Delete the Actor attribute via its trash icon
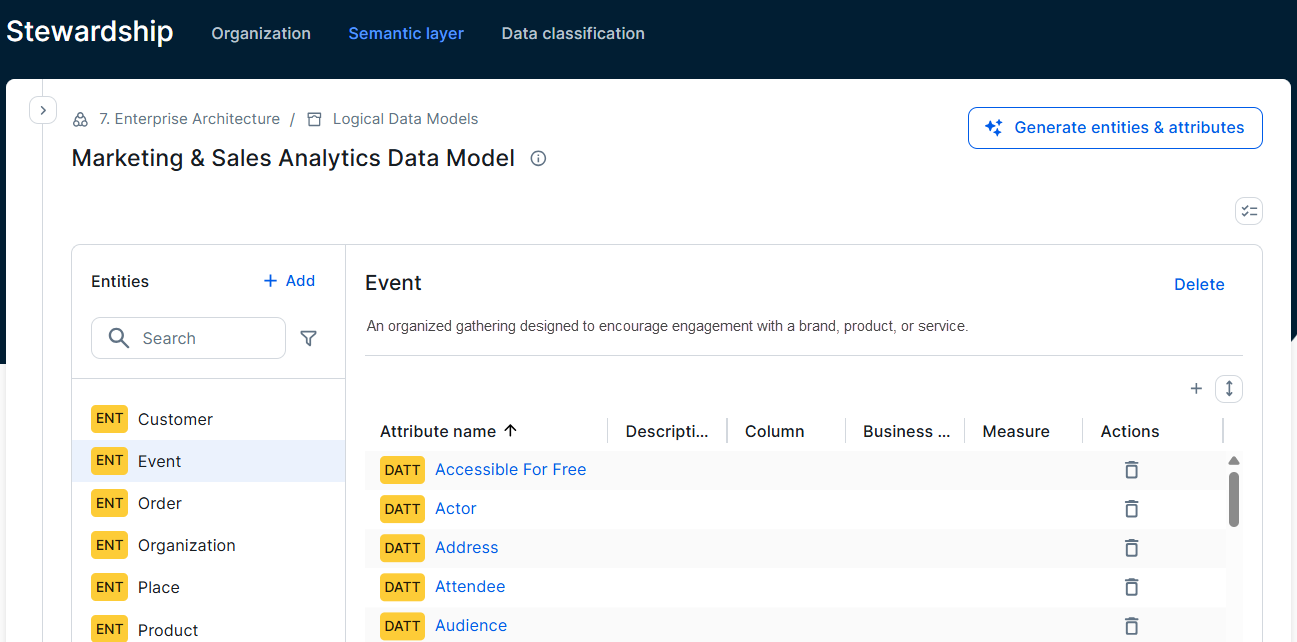1297x642 pixels. click(x=1131, y=509)
